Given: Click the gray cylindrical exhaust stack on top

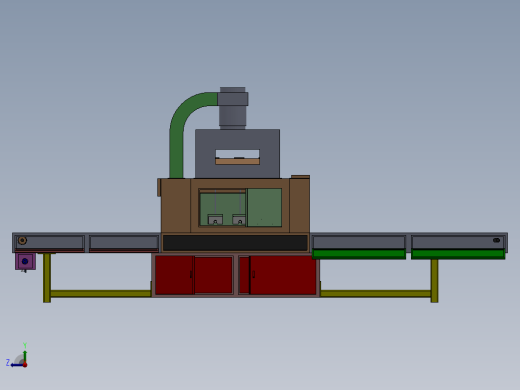Looking at the screenshot, I should click(233, 108).
